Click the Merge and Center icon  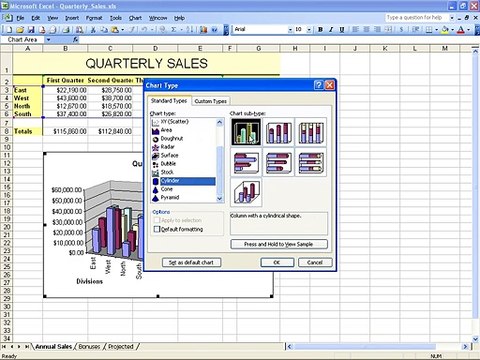click(x=388, y=30)
